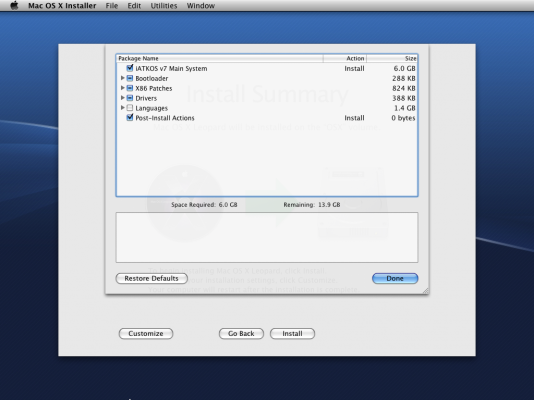
Task: Click the Restore Defaults button
Action: point(152,278)
